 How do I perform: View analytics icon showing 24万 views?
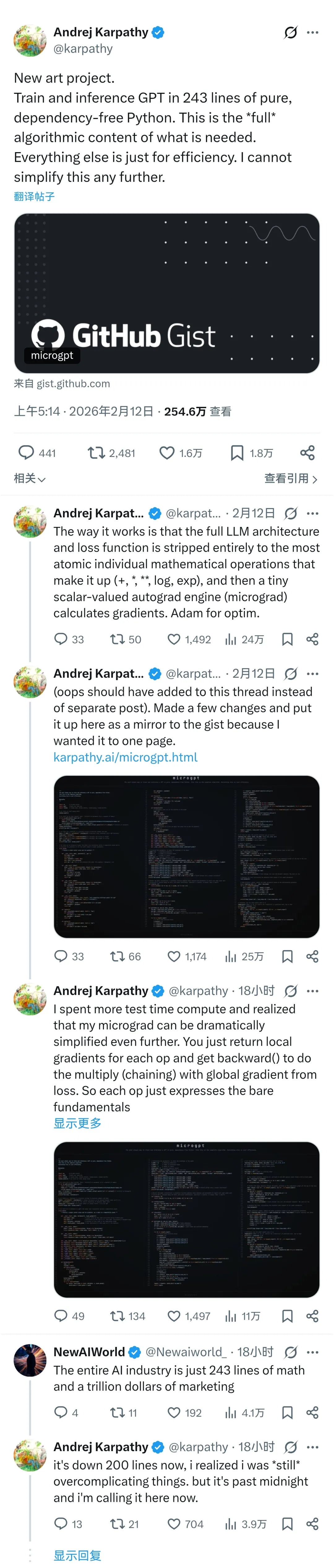231,639
